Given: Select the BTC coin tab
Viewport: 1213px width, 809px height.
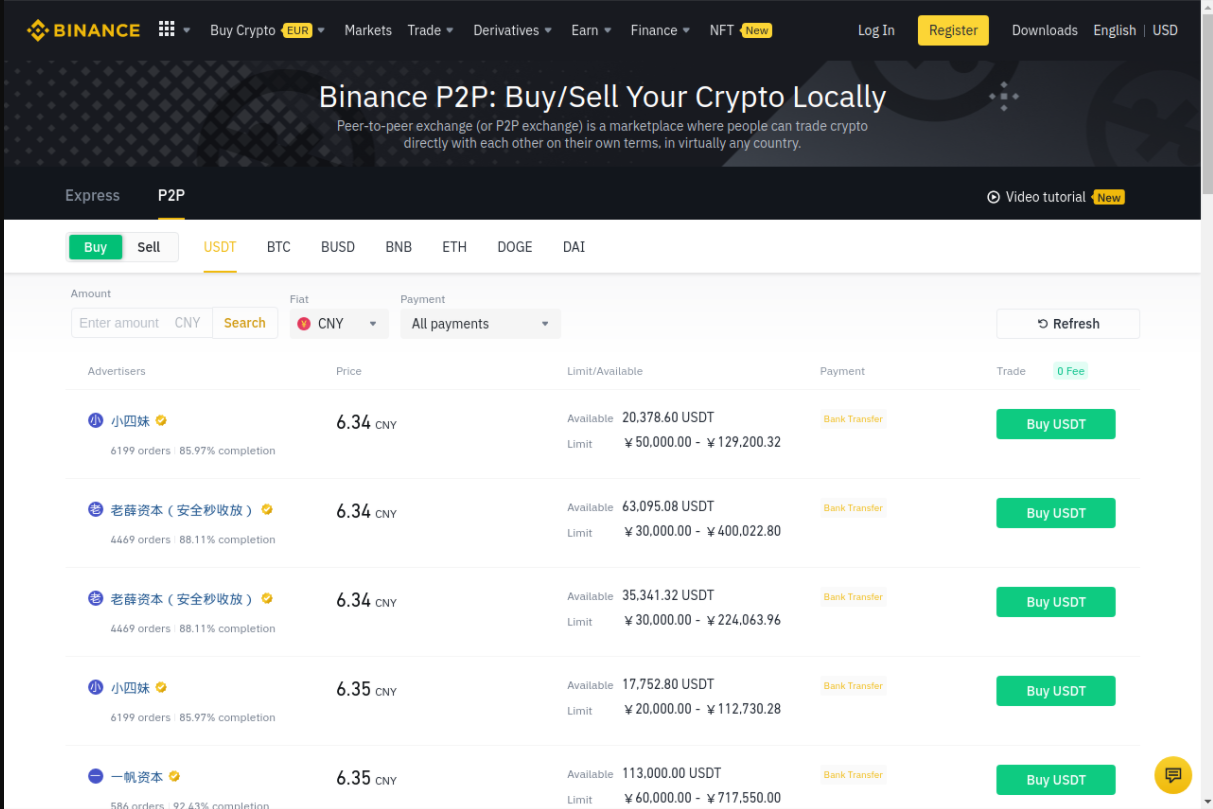Looking at the screenshot, I should pos(279,247).
